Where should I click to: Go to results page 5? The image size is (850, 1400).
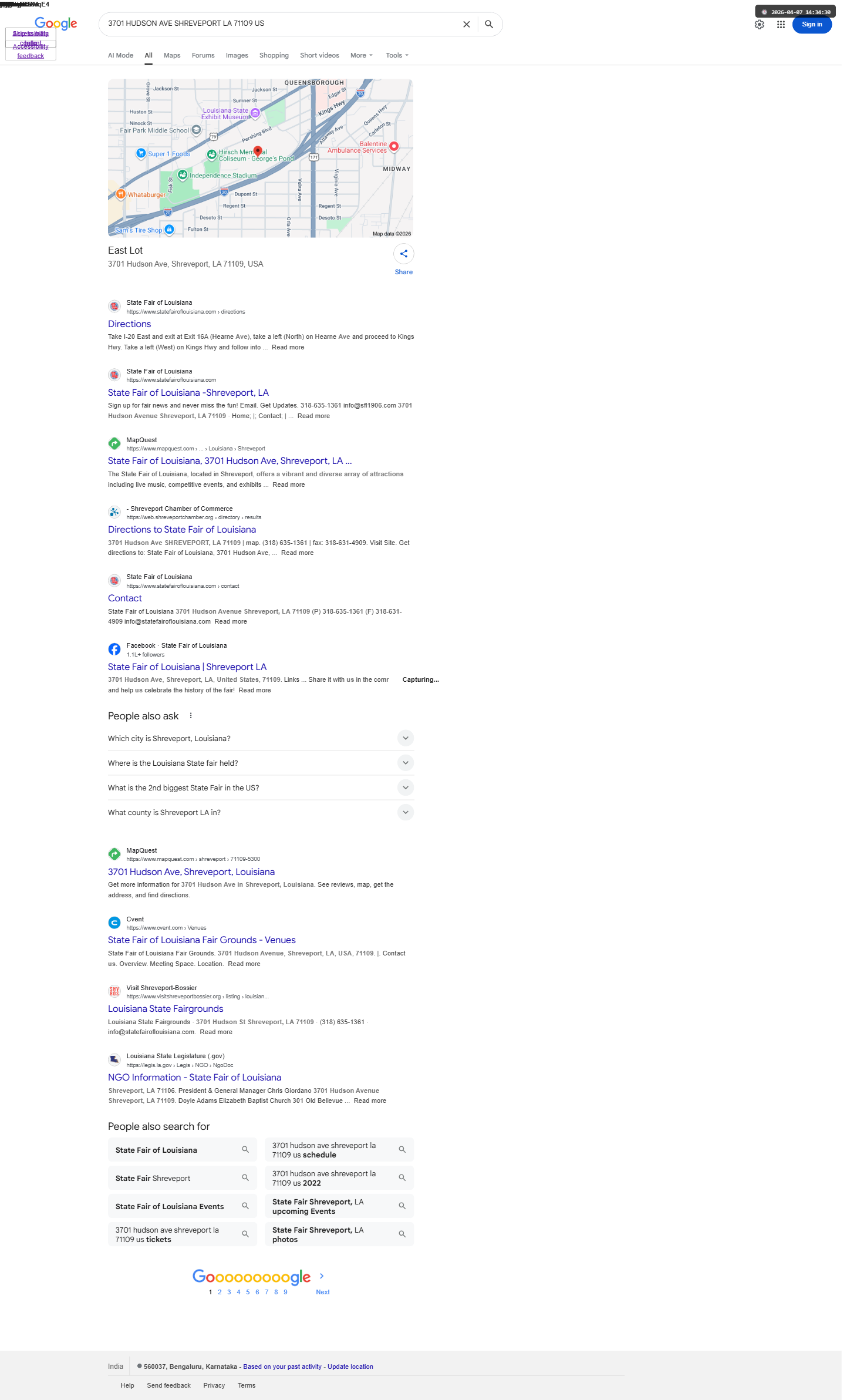[248, 1292]
